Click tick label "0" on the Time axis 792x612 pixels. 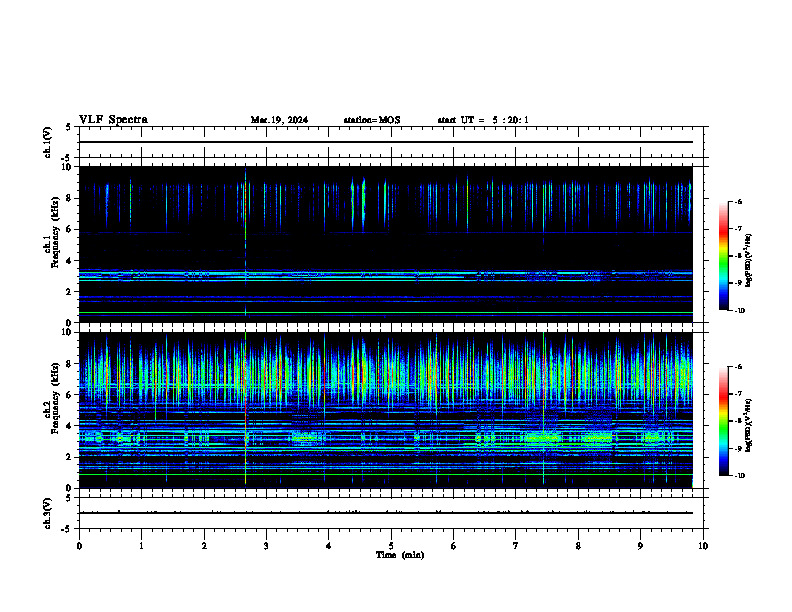click(79, 546)
